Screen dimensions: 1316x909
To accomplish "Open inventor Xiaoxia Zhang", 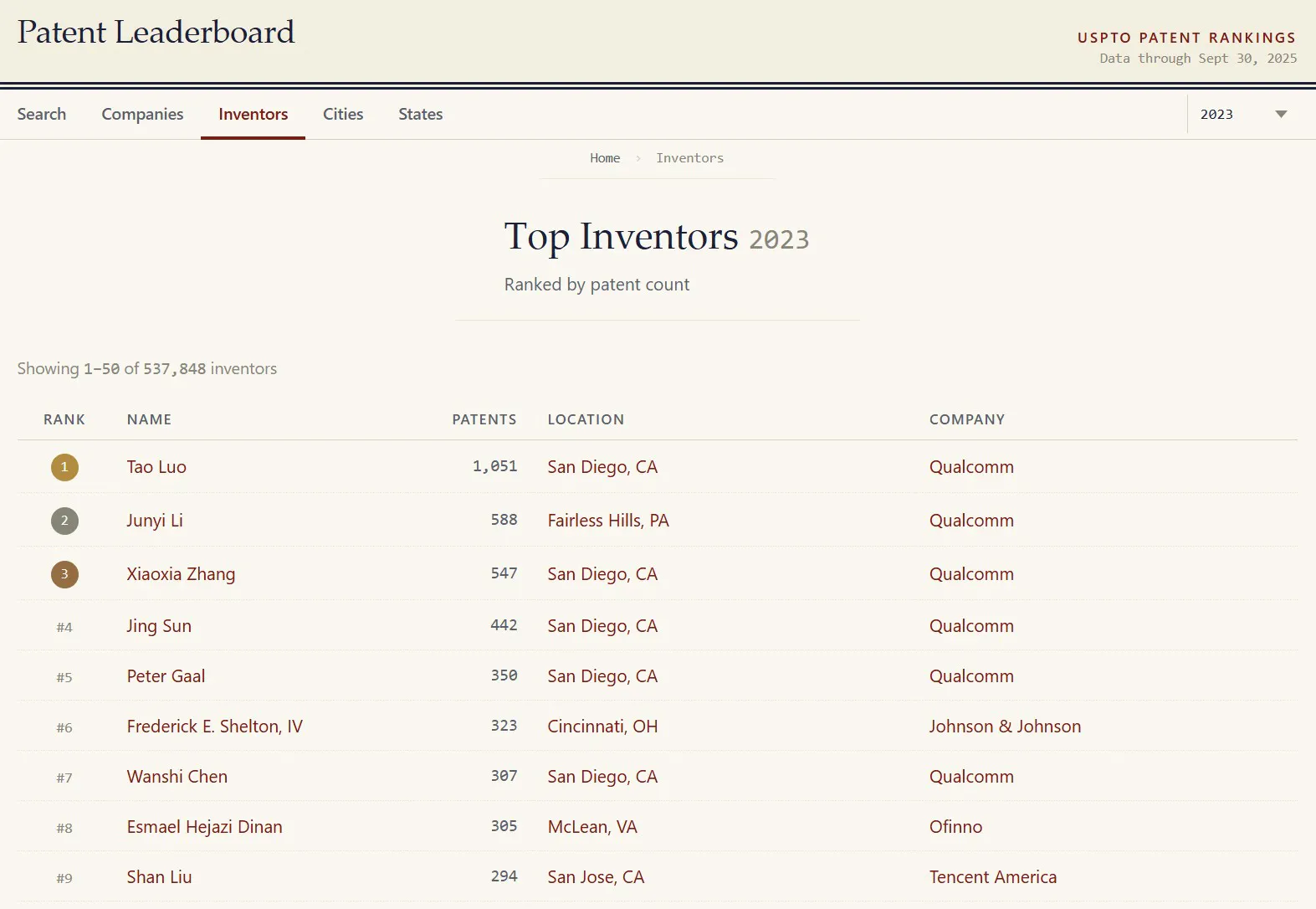I will point(181,574).
